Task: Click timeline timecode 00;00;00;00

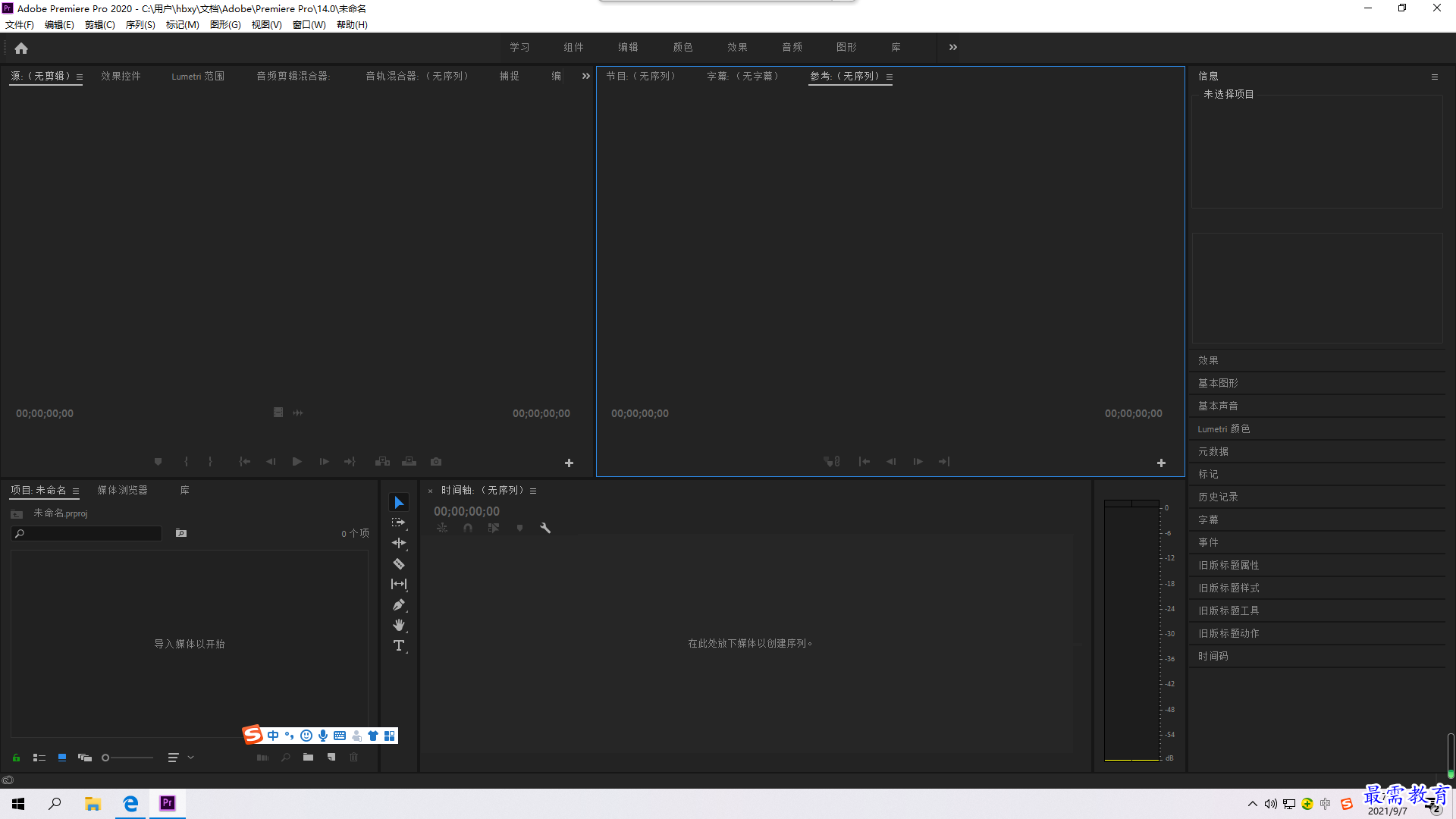Action: click(466, 512)
